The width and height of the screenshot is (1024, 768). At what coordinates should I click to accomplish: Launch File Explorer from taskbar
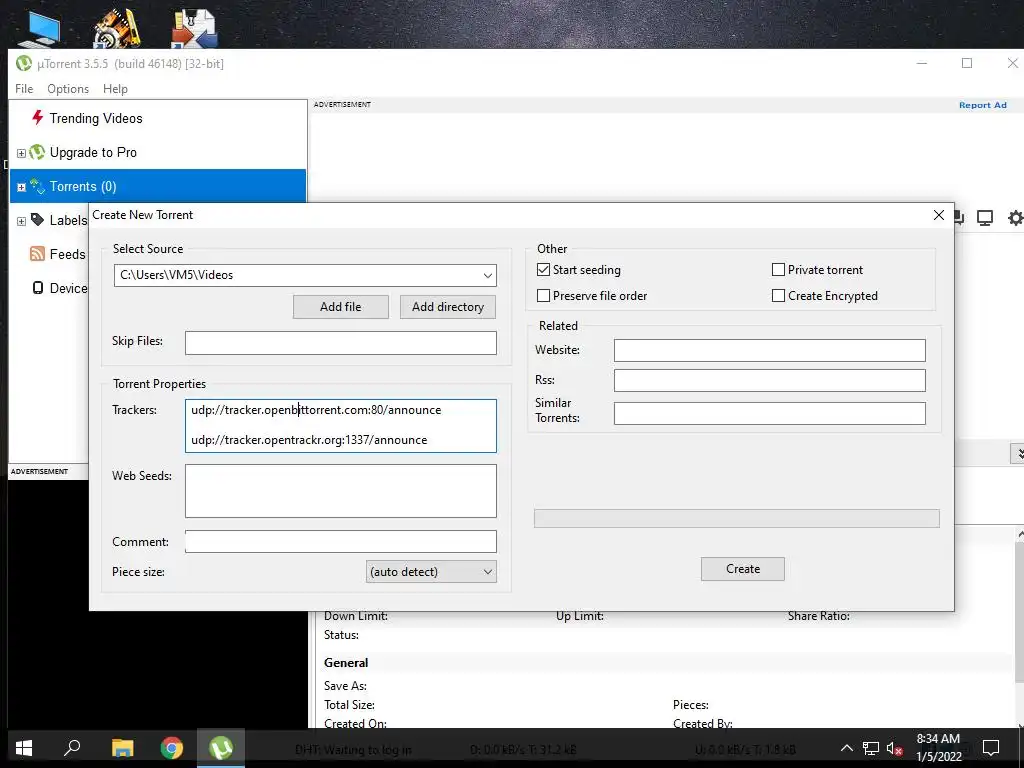pyautogui.click(x=122, y=748)
